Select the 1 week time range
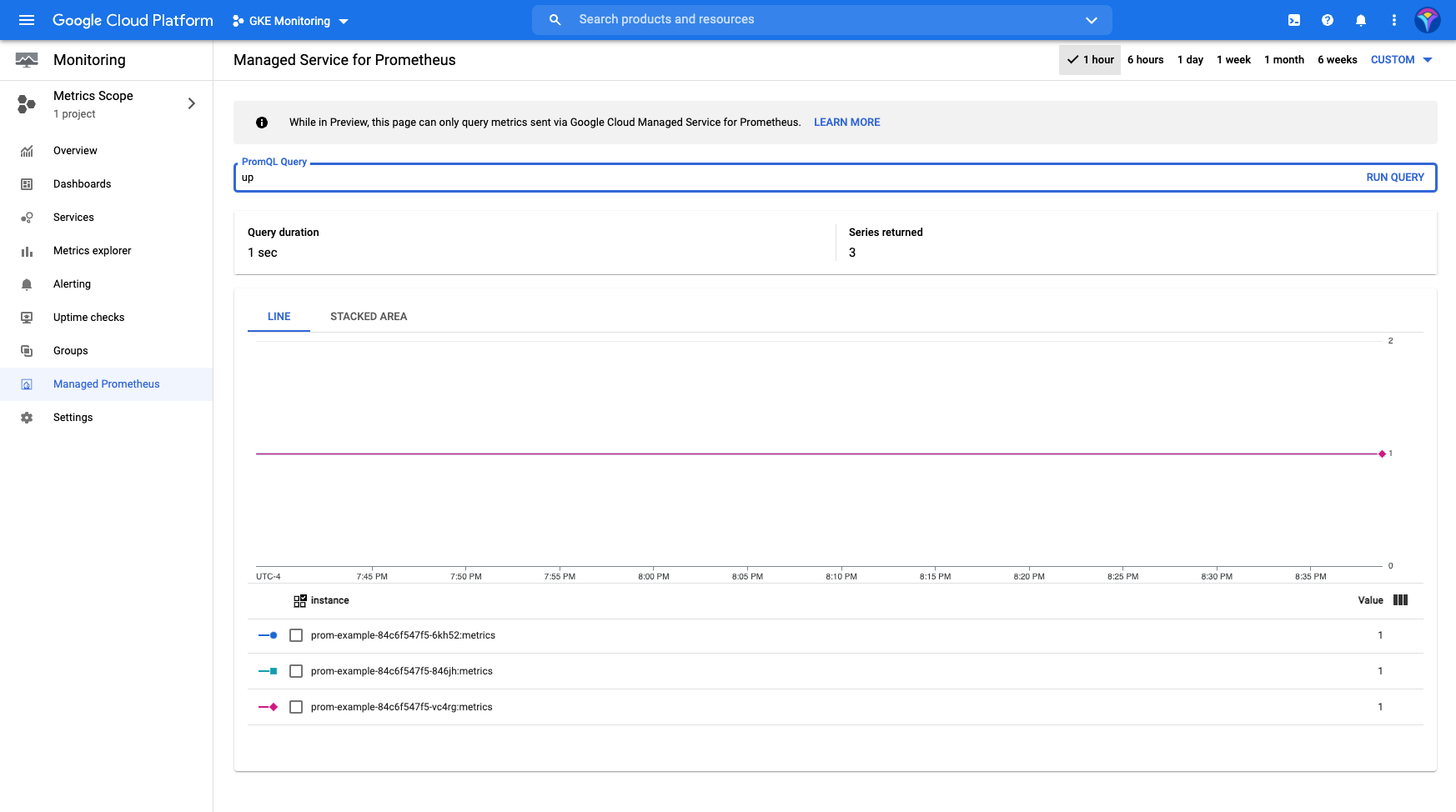 tap(1233, 60)
